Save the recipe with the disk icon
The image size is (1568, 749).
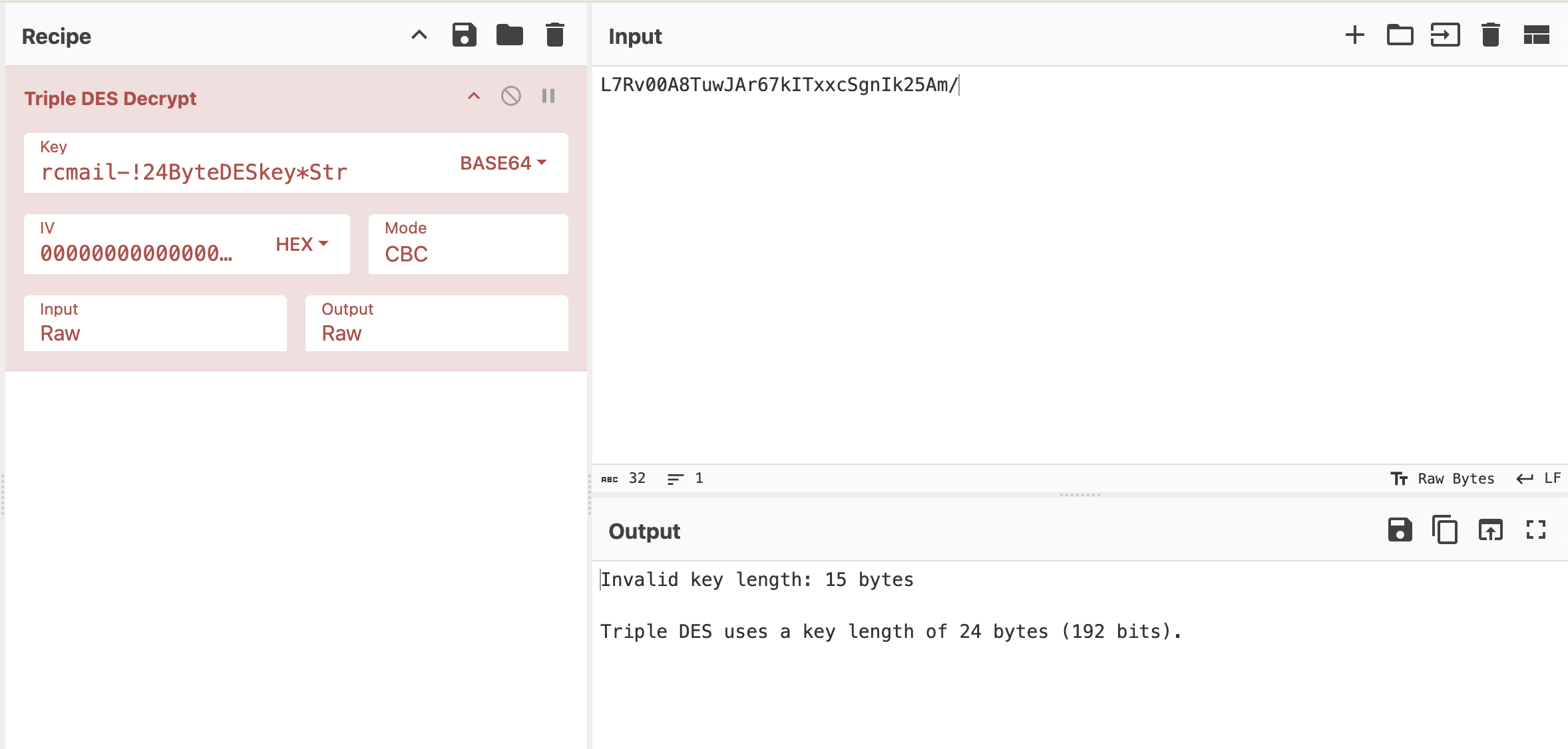pyautogui.click(x=464, y=35)
